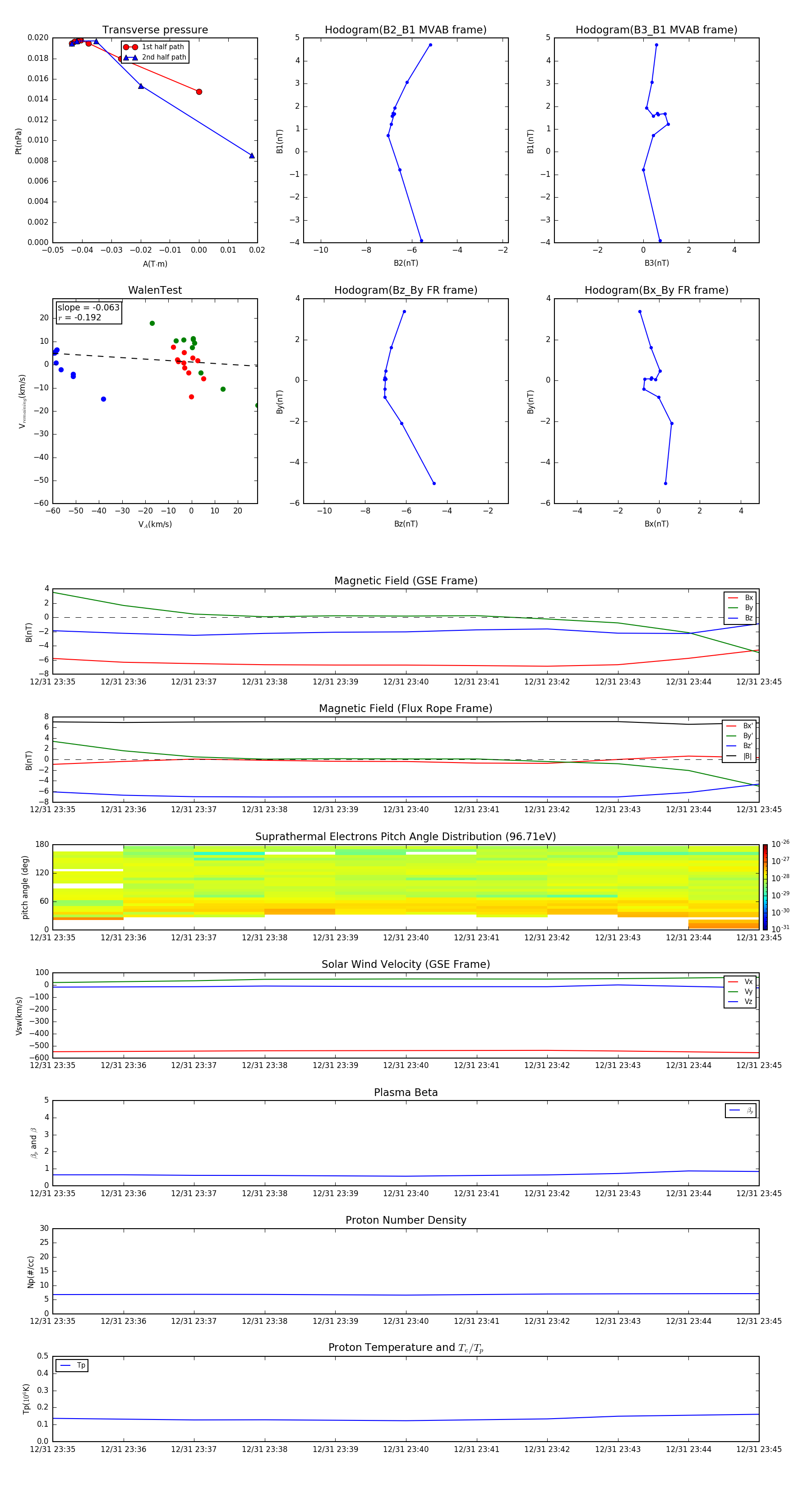Click the 'B2(nT)' x-axis label
Image resolution: width=812 pixels, height=1489 pixels.
click(406, 264)
